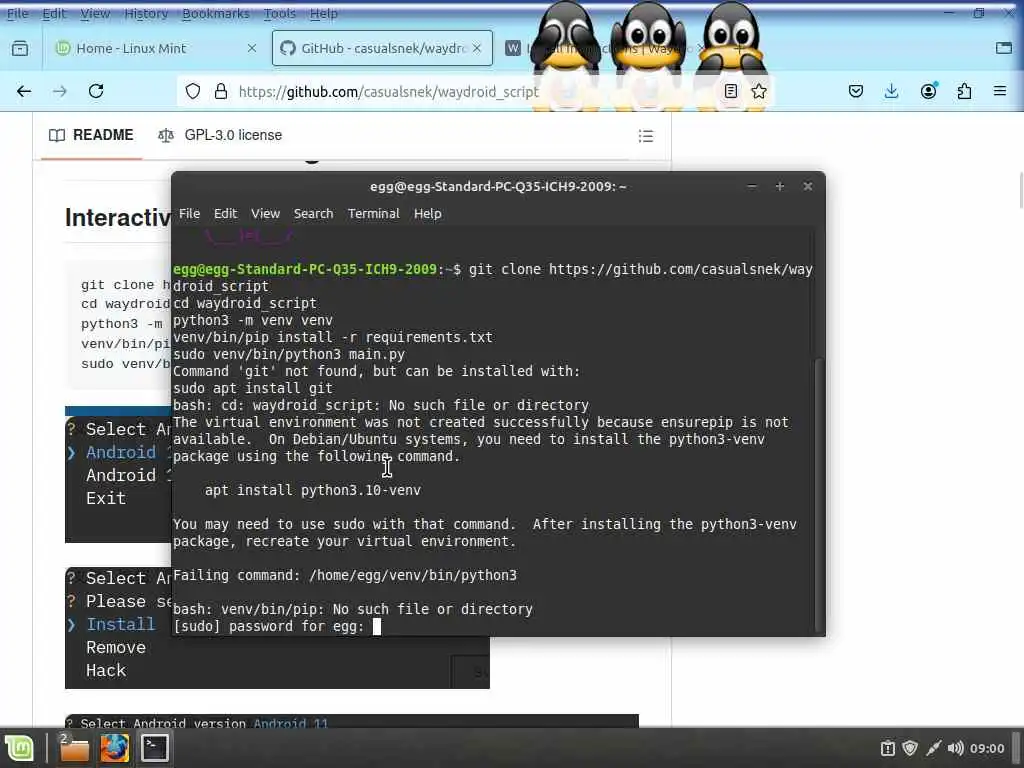Reload the GitHub page
This screenshot has width=1024, height=768.
[x=96, y=91]
